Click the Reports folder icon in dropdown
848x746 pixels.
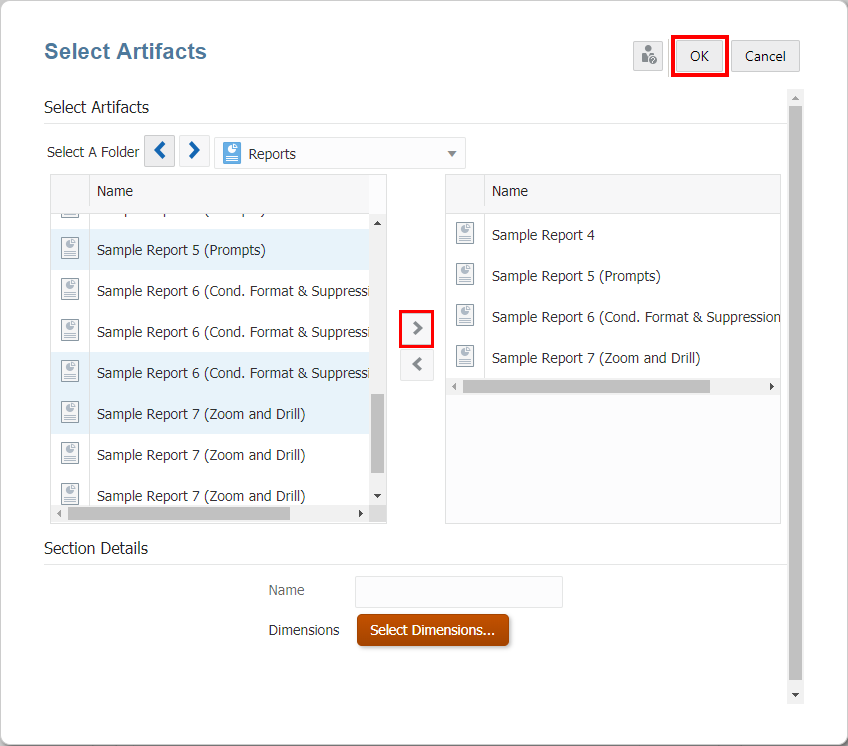pos(232,153)
